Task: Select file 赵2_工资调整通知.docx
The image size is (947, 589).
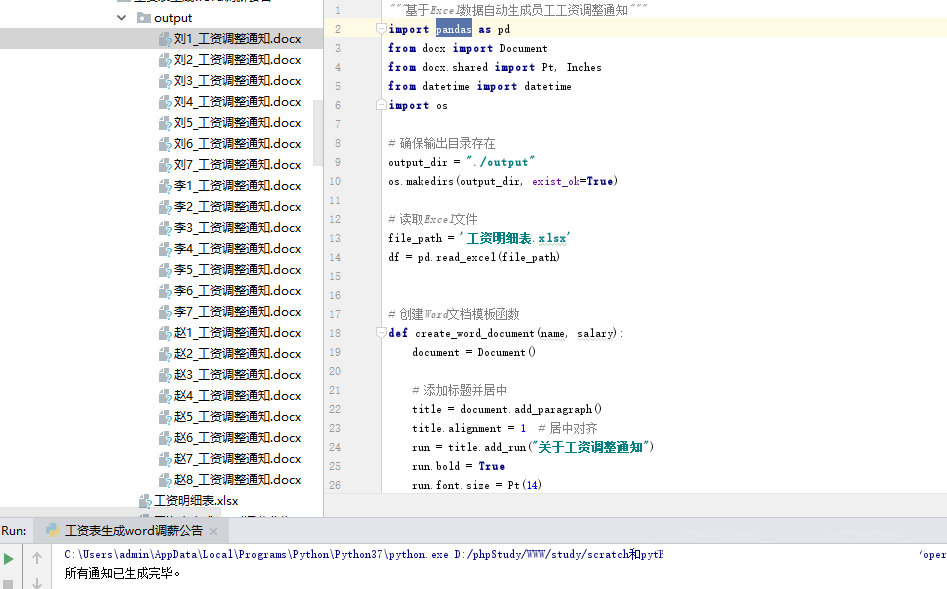Action: (x=237, y=353)
